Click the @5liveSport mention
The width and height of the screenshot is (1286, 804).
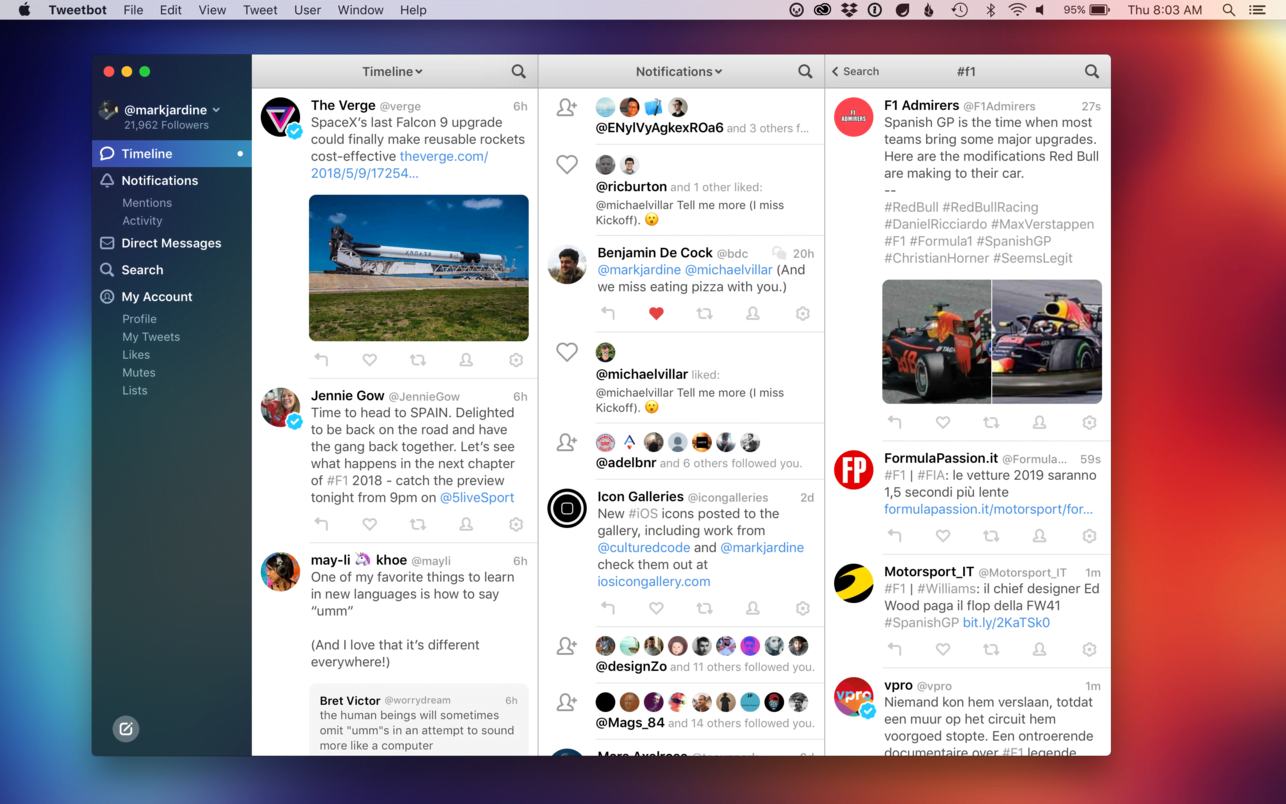click(477, 497)
